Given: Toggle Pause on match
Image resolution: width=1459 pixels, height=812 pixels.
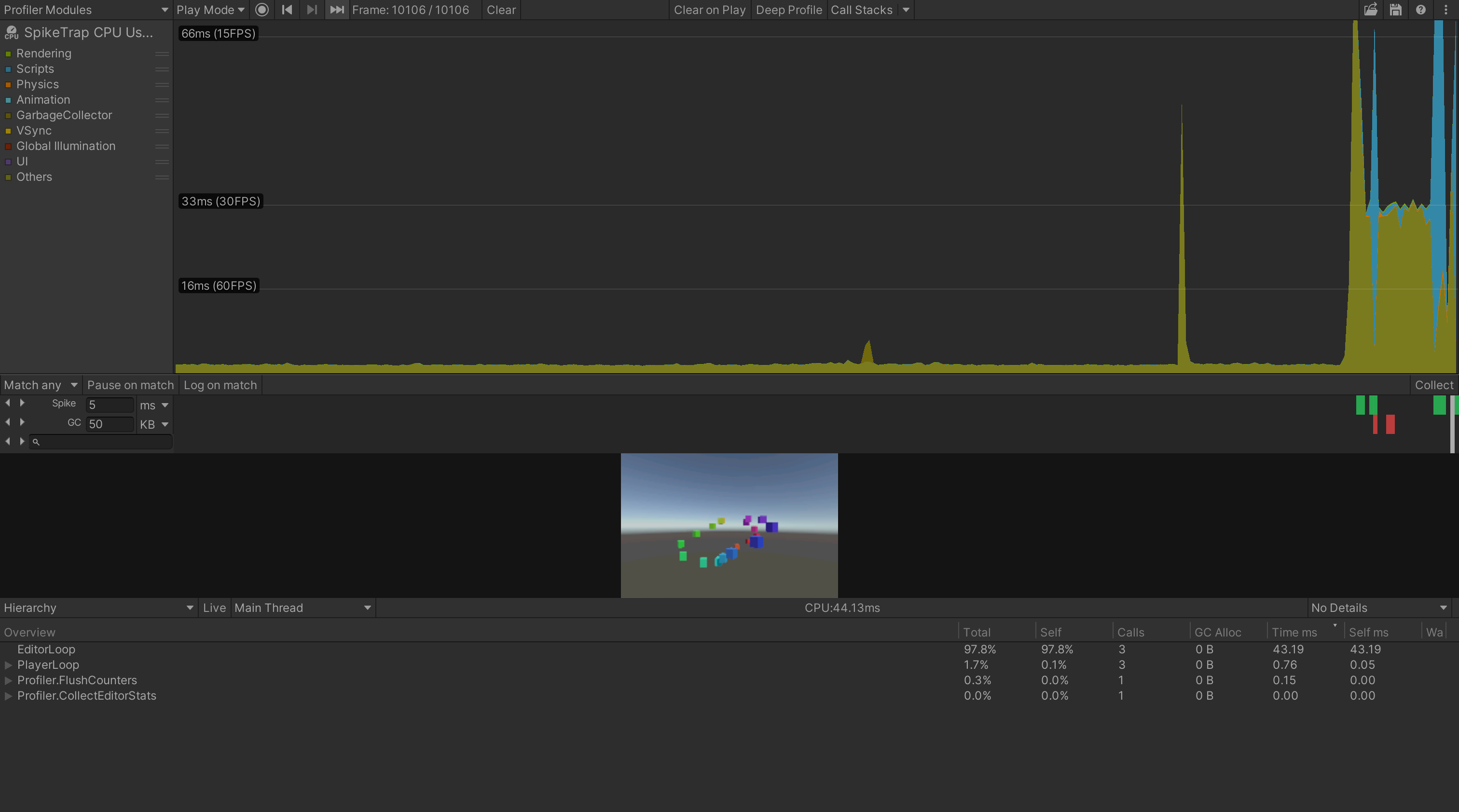Looking at the screenshot, I should [x=130, y=385].
